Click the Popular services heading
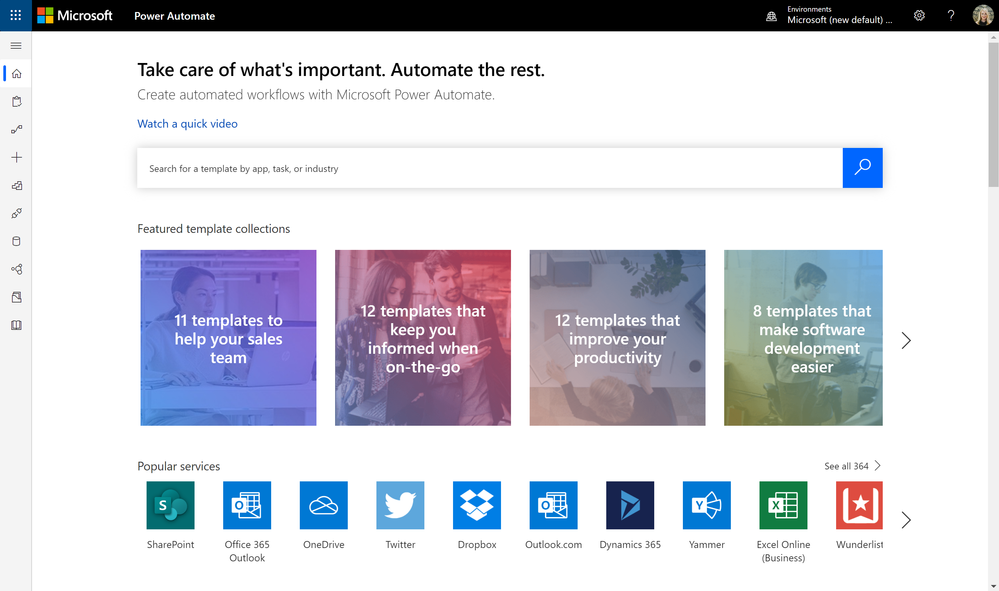Viewport: 999px width, 591px height. [x=178, y=466]
